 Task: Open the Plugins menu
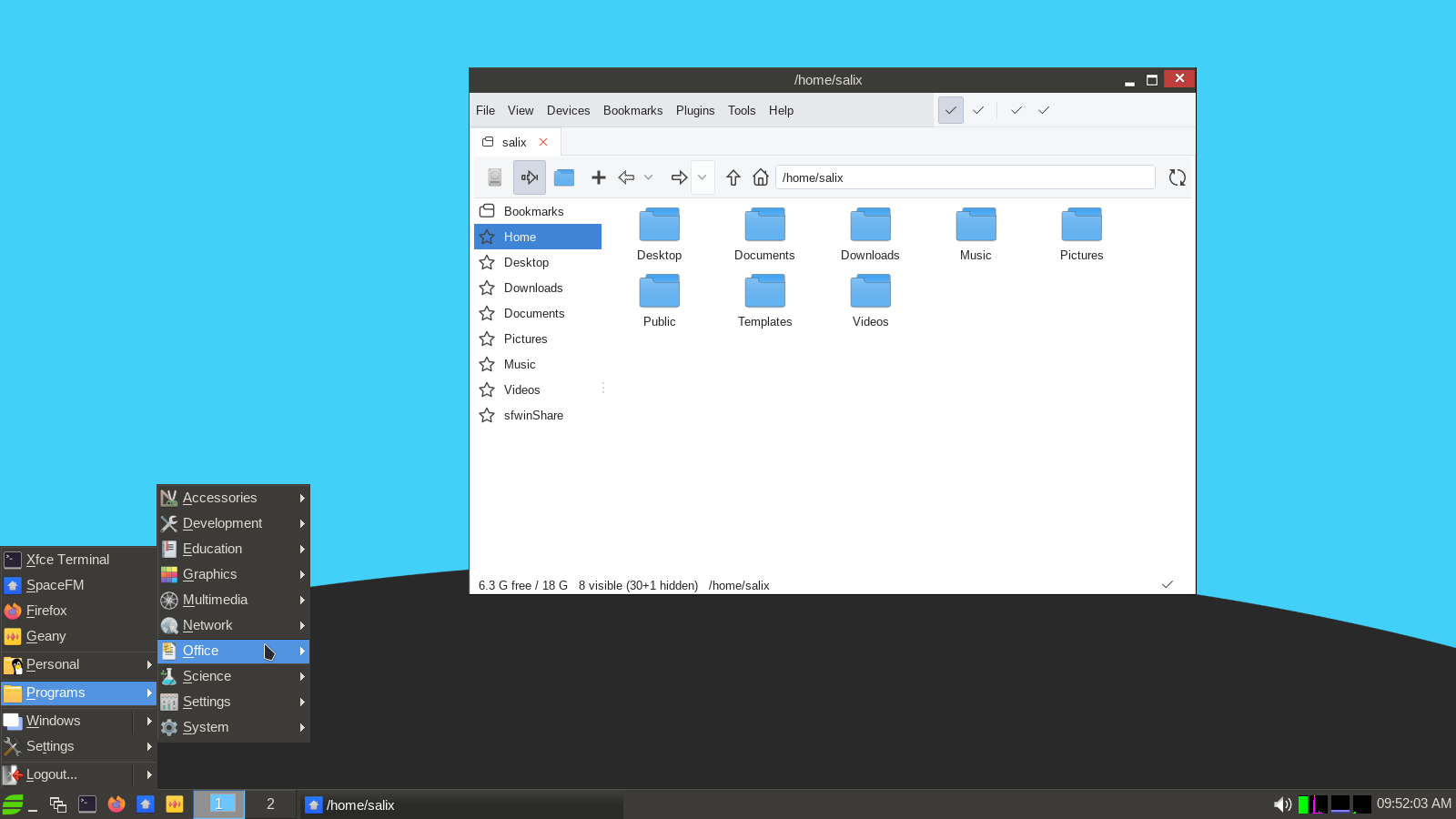pos(695,110)
